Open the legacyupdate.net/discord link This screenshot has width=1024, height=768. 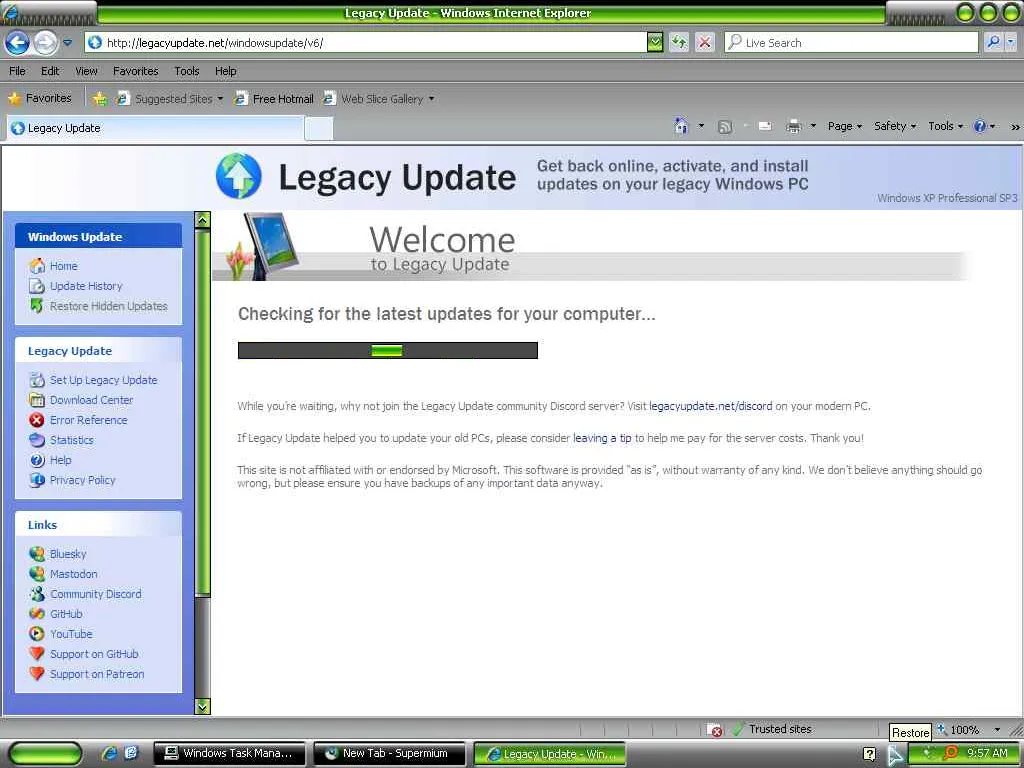pos(711,406)
